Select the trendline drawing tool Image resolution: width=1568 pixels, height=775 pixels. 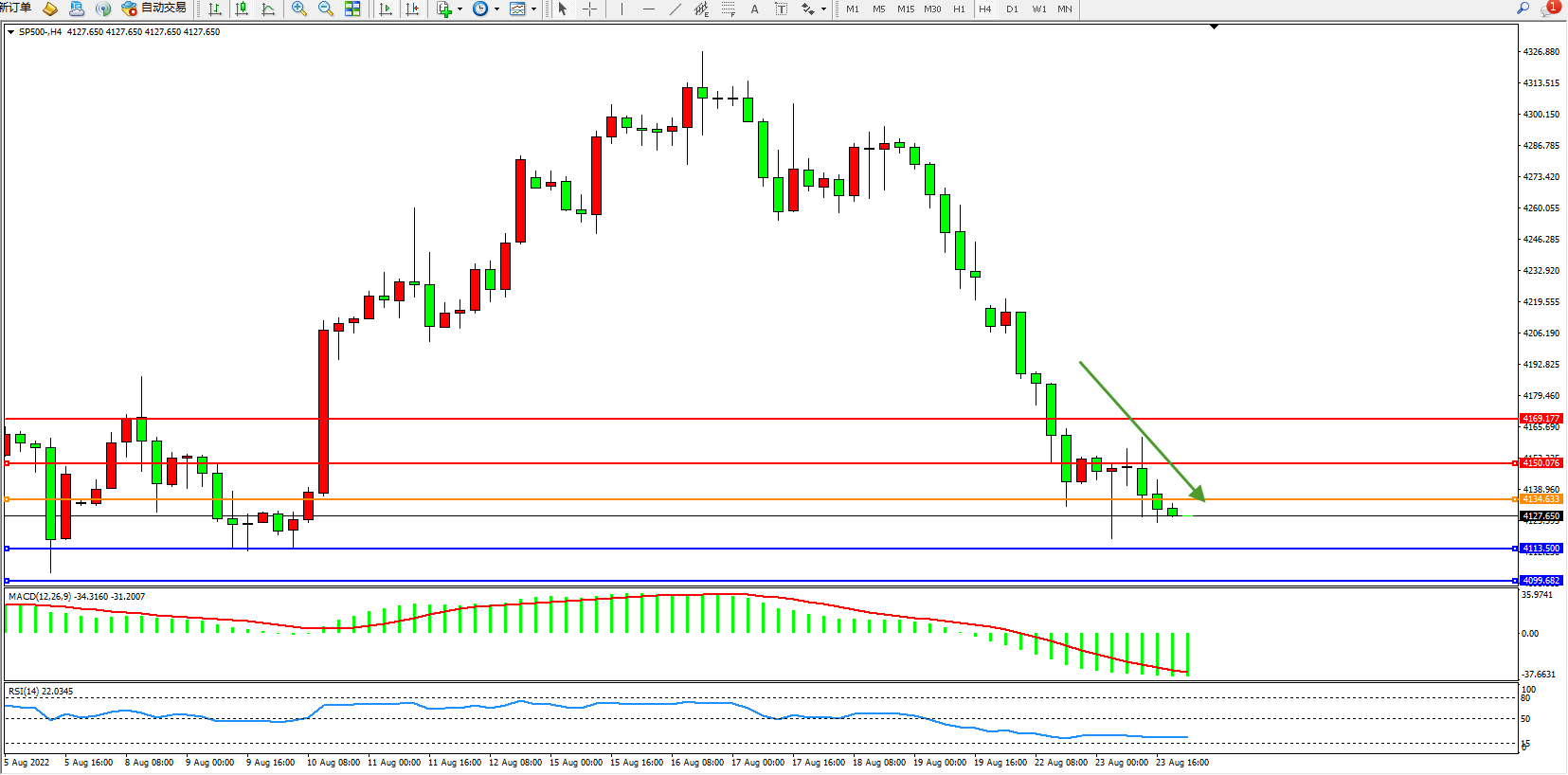[675, 9]
